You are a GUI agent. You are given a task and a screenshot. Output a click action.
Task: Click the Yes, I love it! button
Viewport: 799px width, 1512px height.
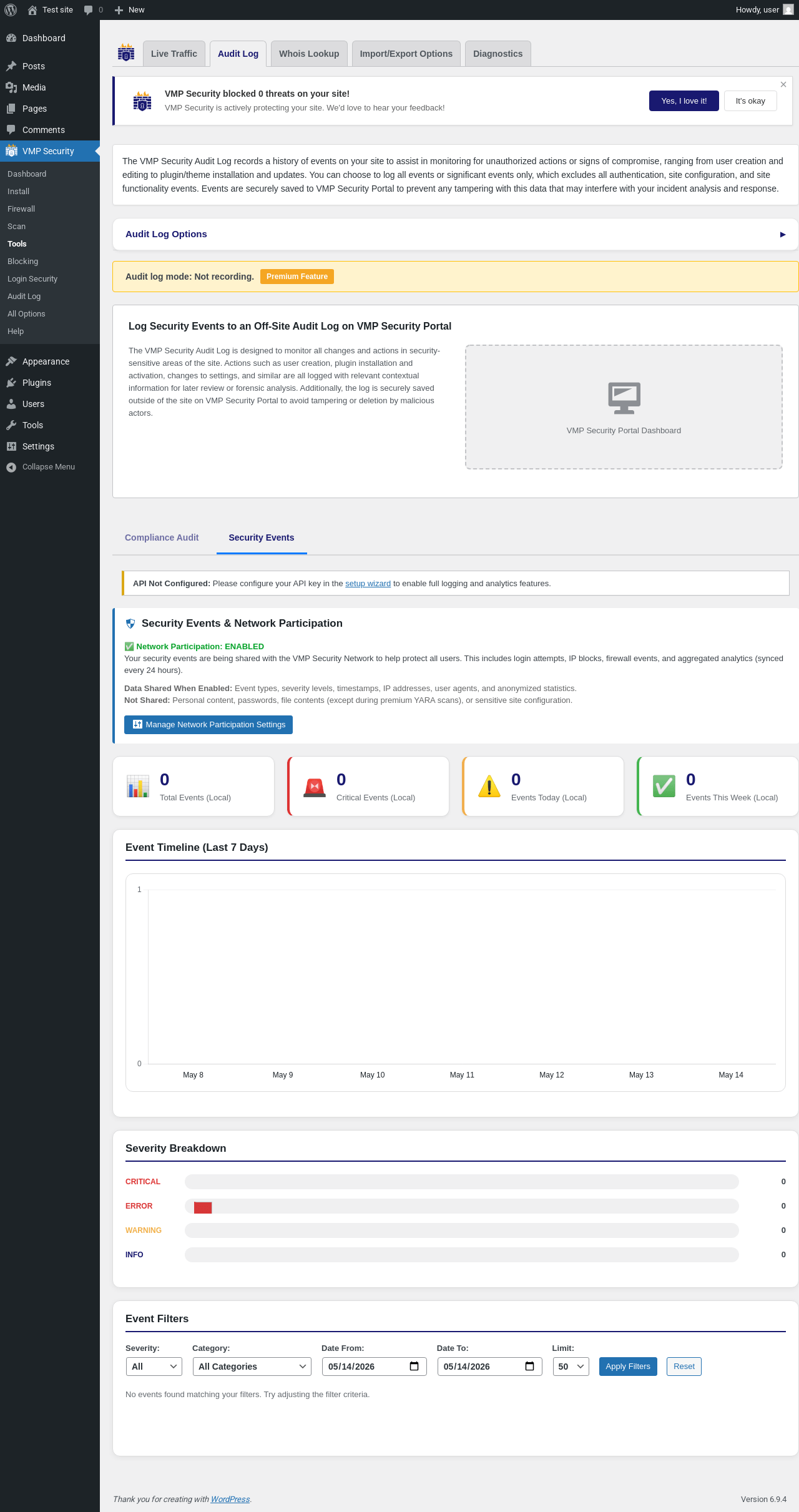tap(684, 101)
